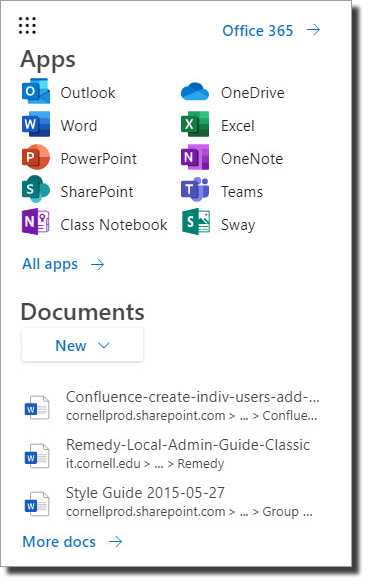Open the All apps link
This screenshot has height=587, width=372.
tap(50, 264)
